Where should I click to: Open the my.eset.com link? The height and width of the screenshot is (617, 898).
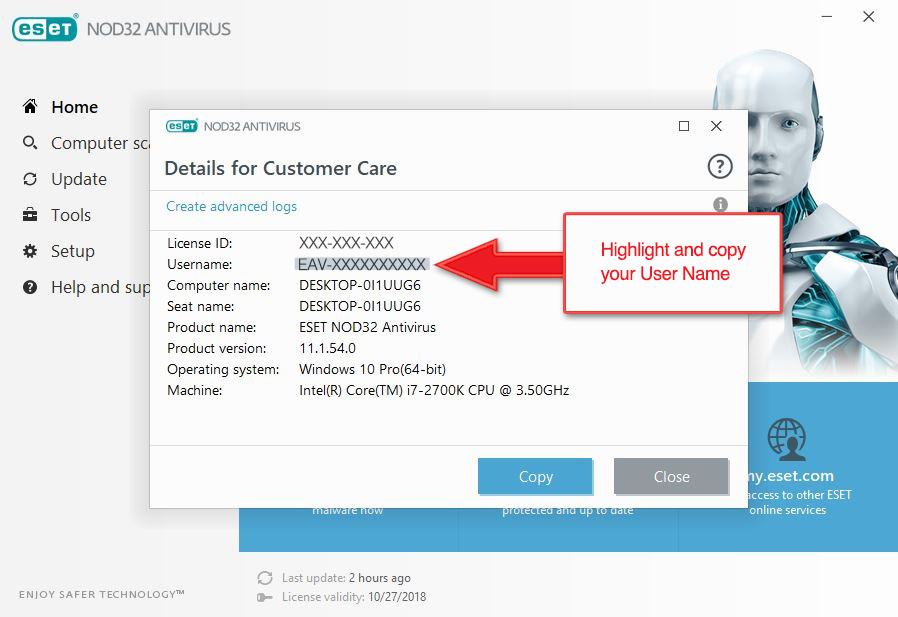tap(791, 475)
